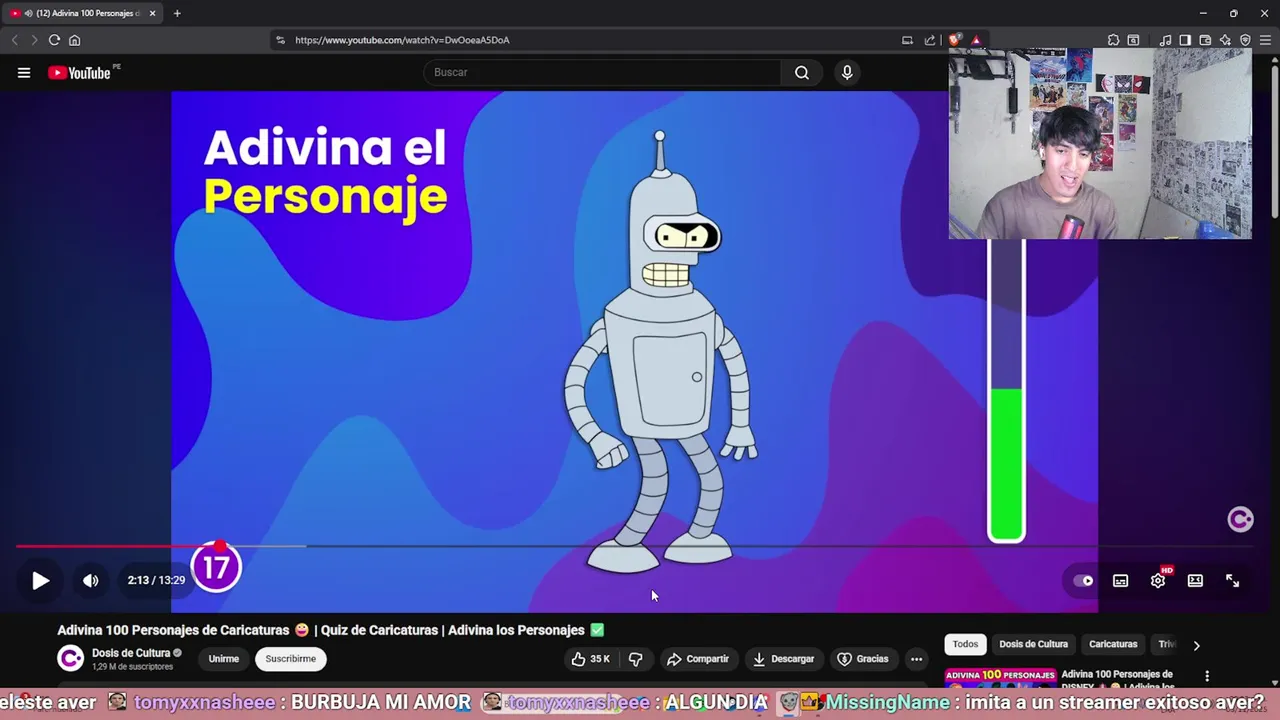Screen dimensions: 1280x720
Task: Go to YouTube home via logo
Action: coord(79,72)
